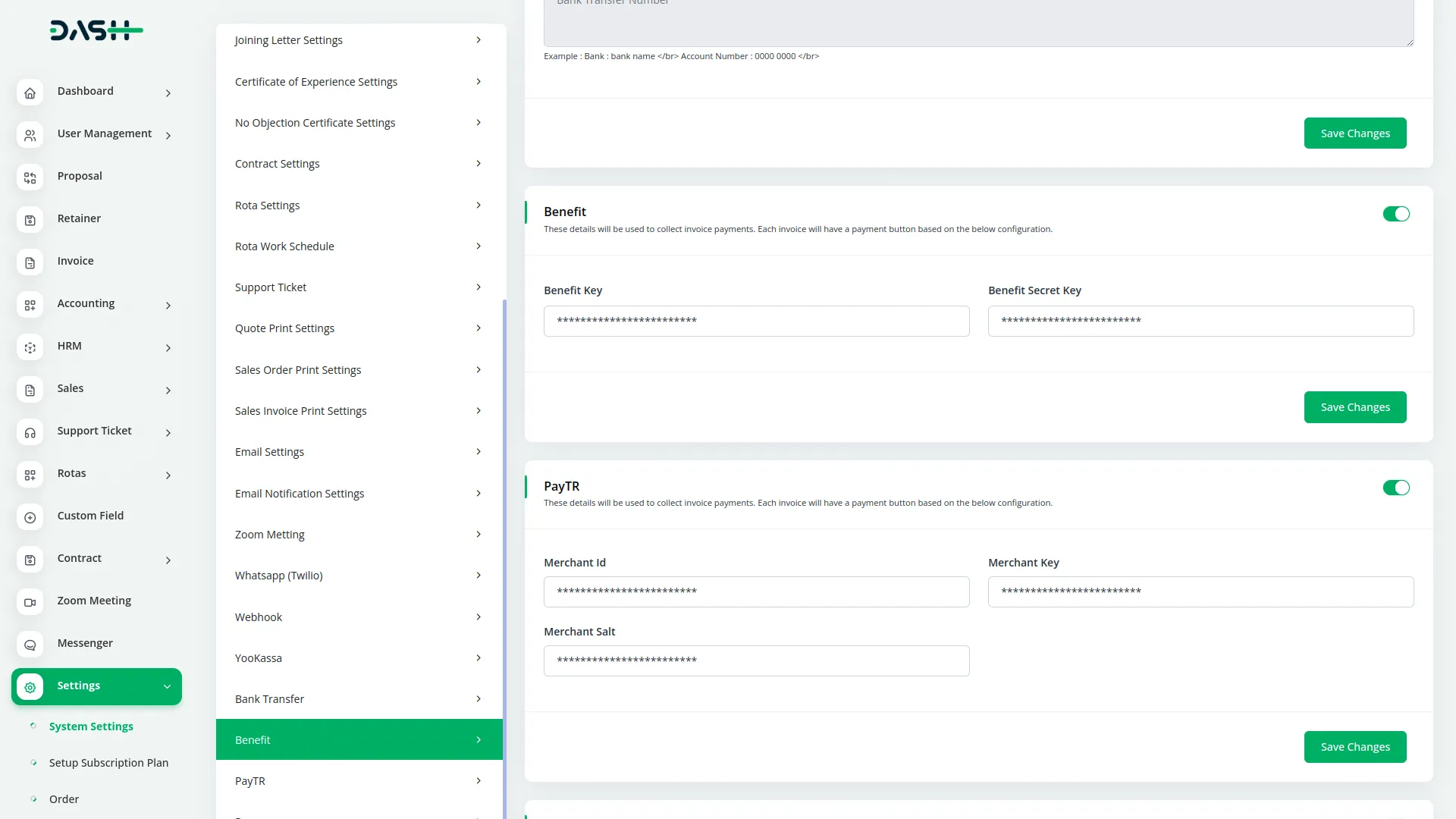Expand the sidebar Support Ticket arrow

coord(168,432)
